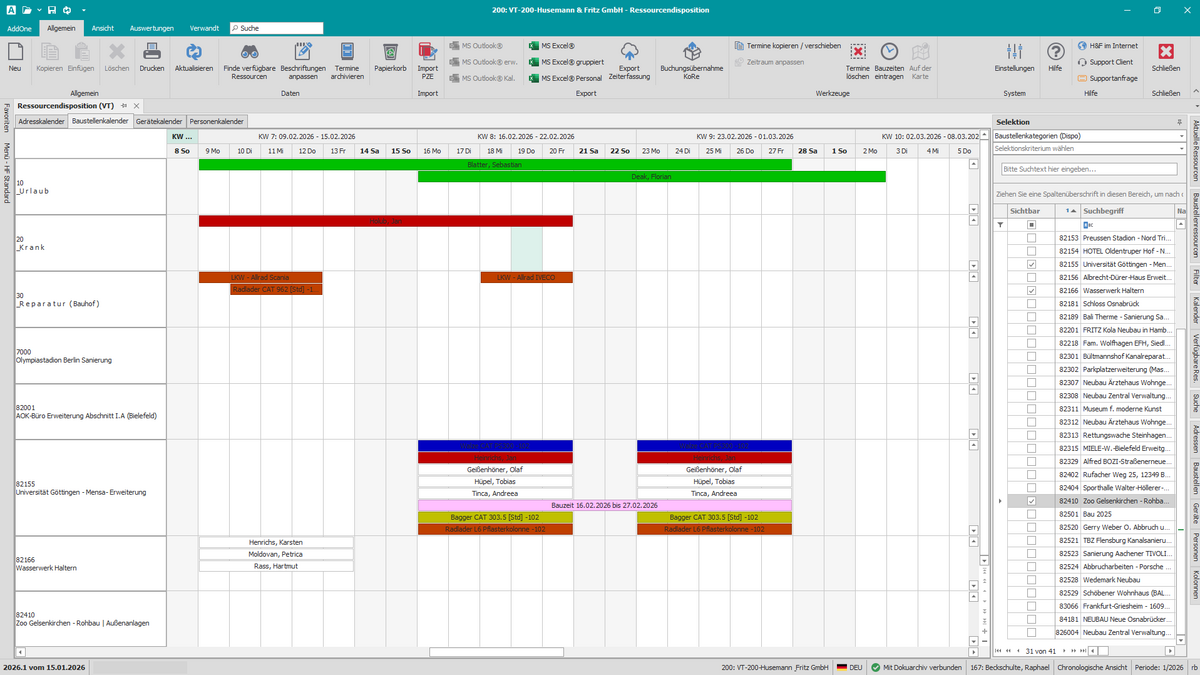Click MS Excel gruppiert export button
The image size is (1200, 675).
tap(566, 62)
